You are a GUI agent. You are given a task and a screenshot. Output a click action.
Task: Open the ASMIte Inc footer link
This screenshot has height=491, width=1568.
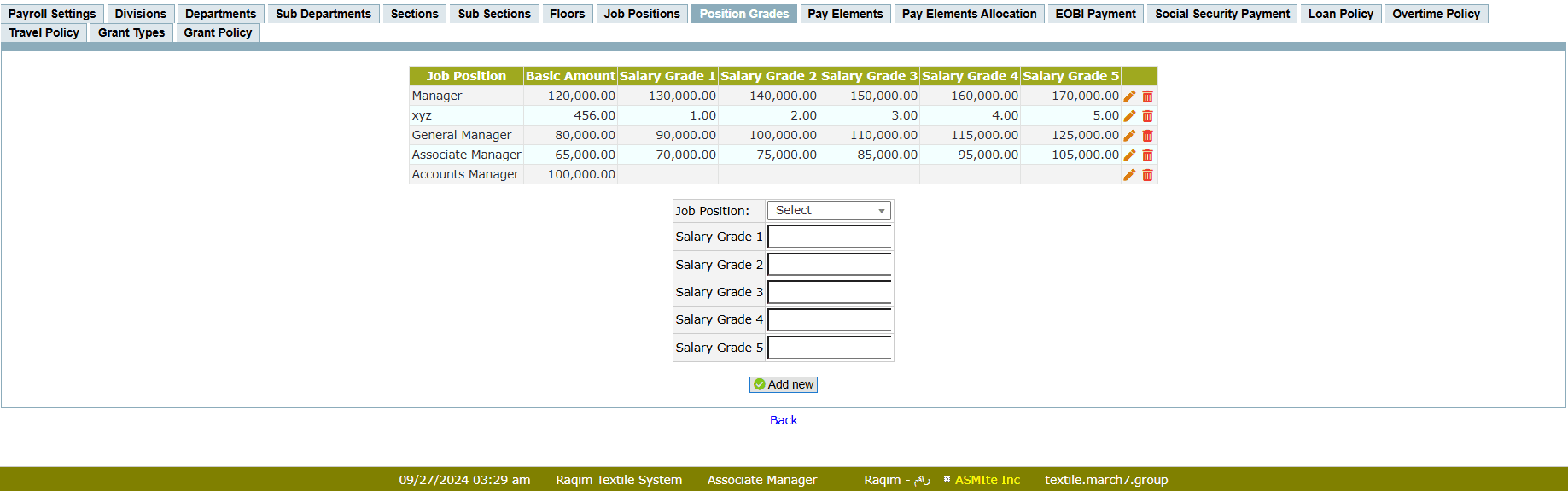(x=987, y=480)
